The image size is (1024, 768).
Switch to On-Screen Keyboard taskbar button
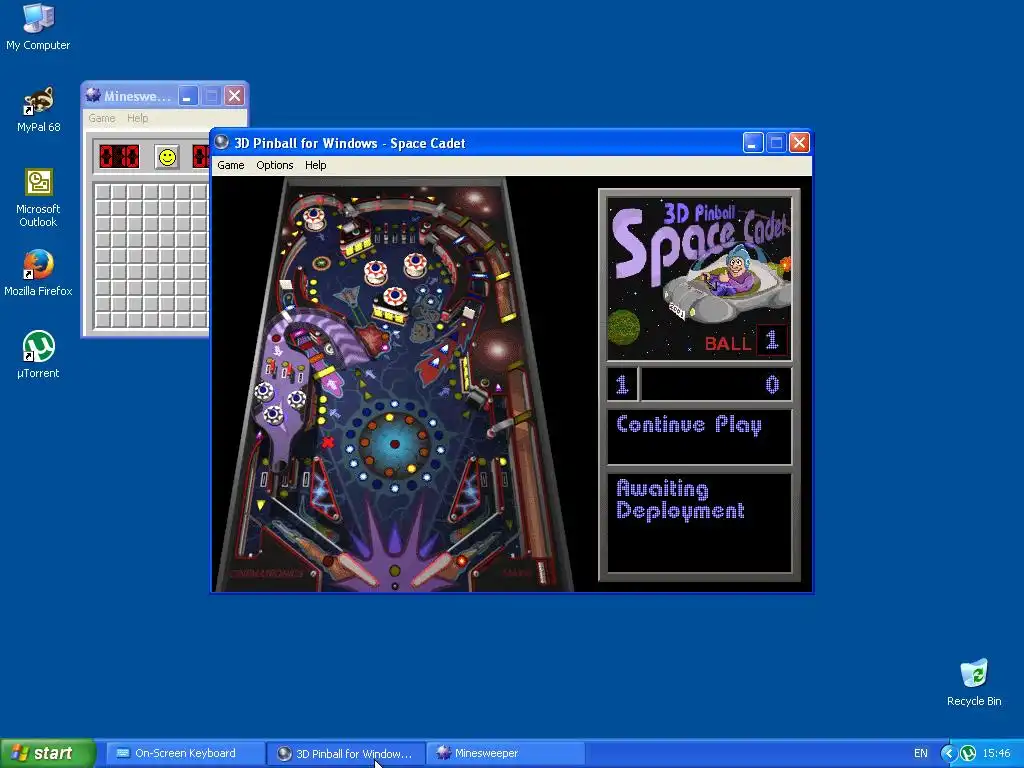point(184,753)
